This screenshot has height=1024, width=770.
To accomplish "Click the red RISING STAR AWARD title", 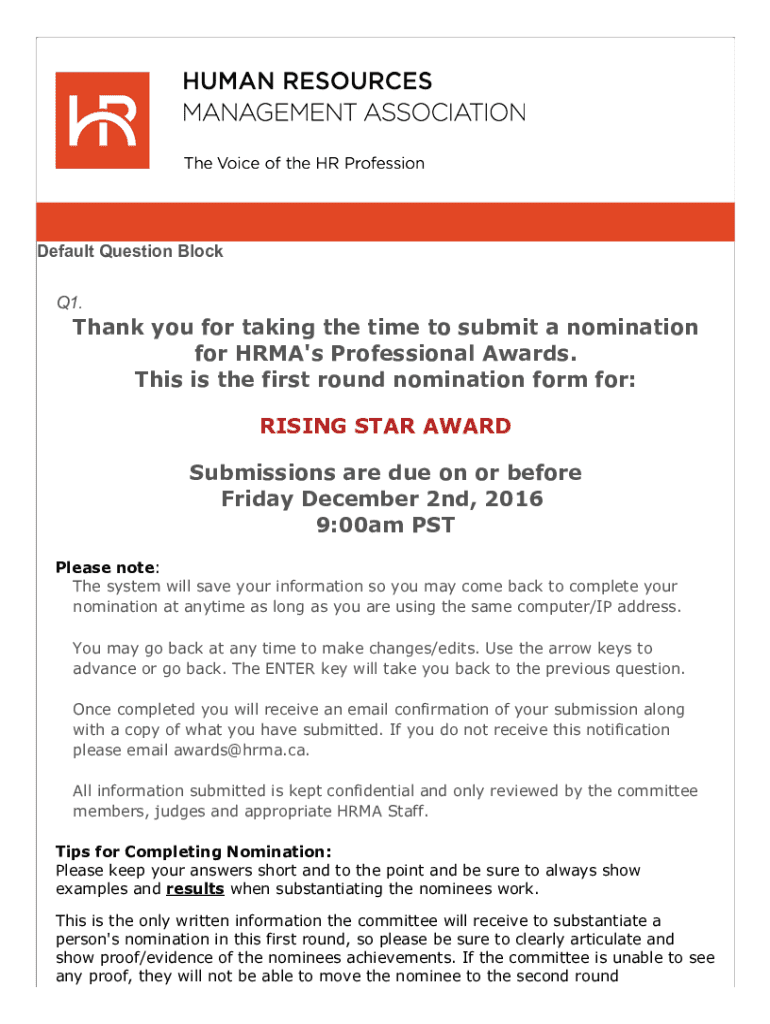I will click(x=385, y=426).
